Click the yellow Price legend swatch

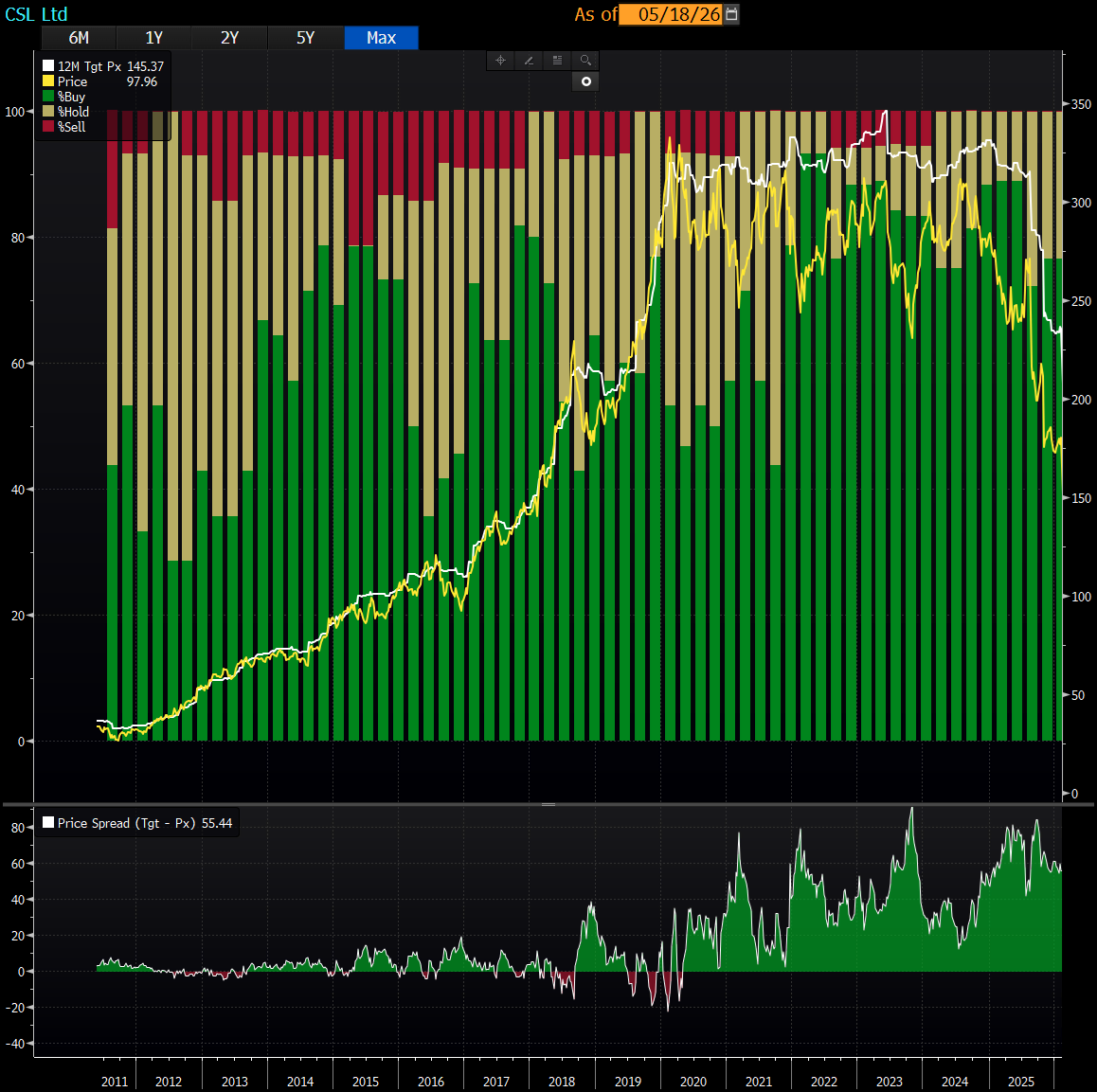(48, 81)
